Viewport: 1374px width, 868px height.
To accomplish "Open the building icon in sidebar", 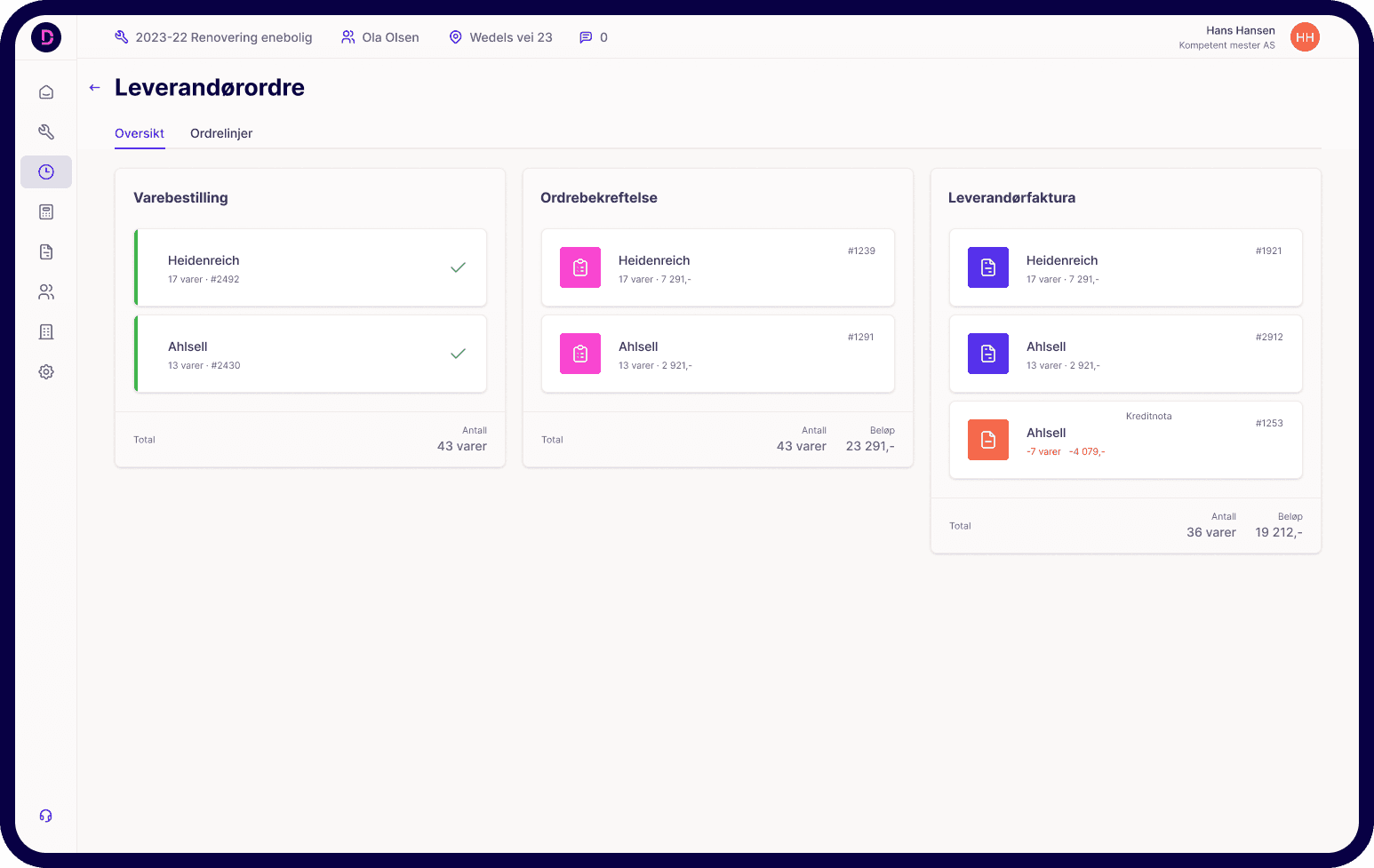I will point(46,332).
